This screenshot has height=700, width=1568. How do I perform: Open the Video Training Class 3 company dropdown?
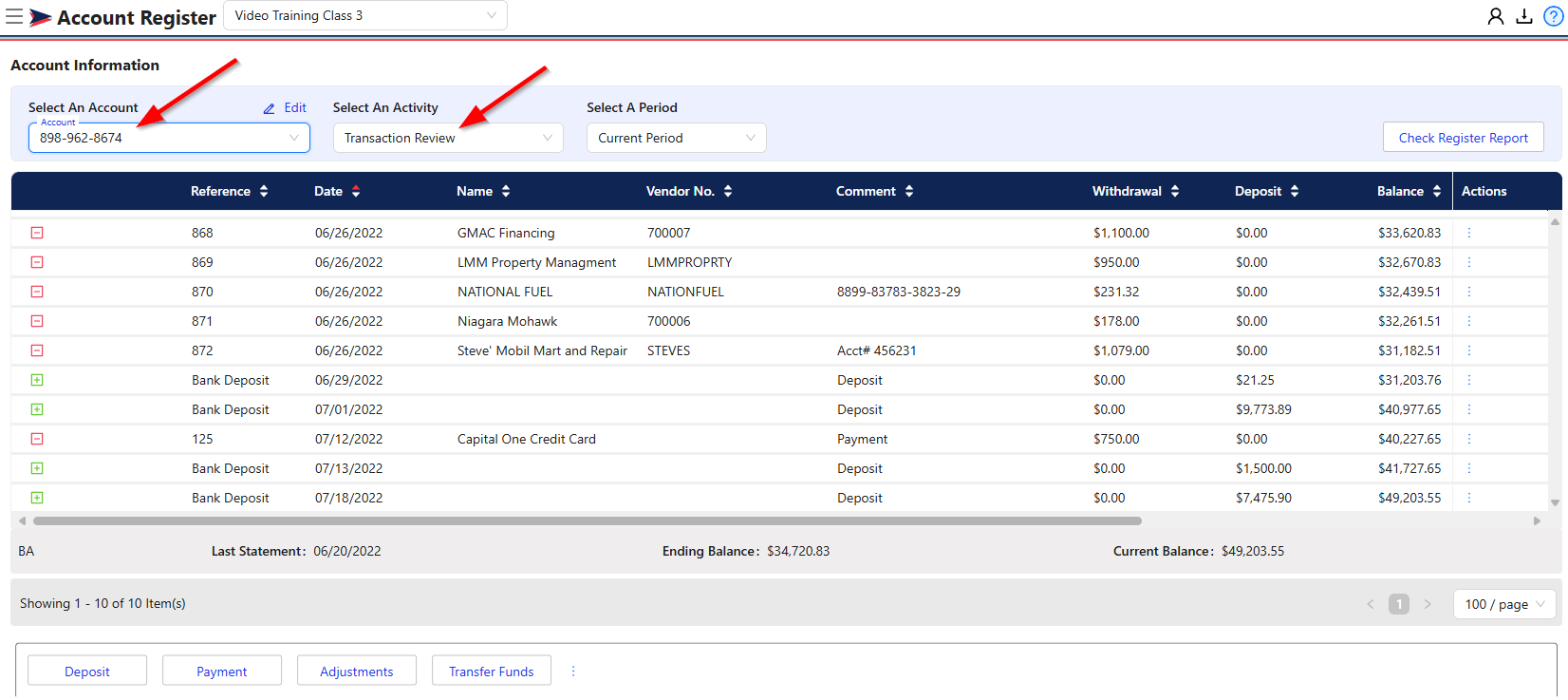(365, 15)
